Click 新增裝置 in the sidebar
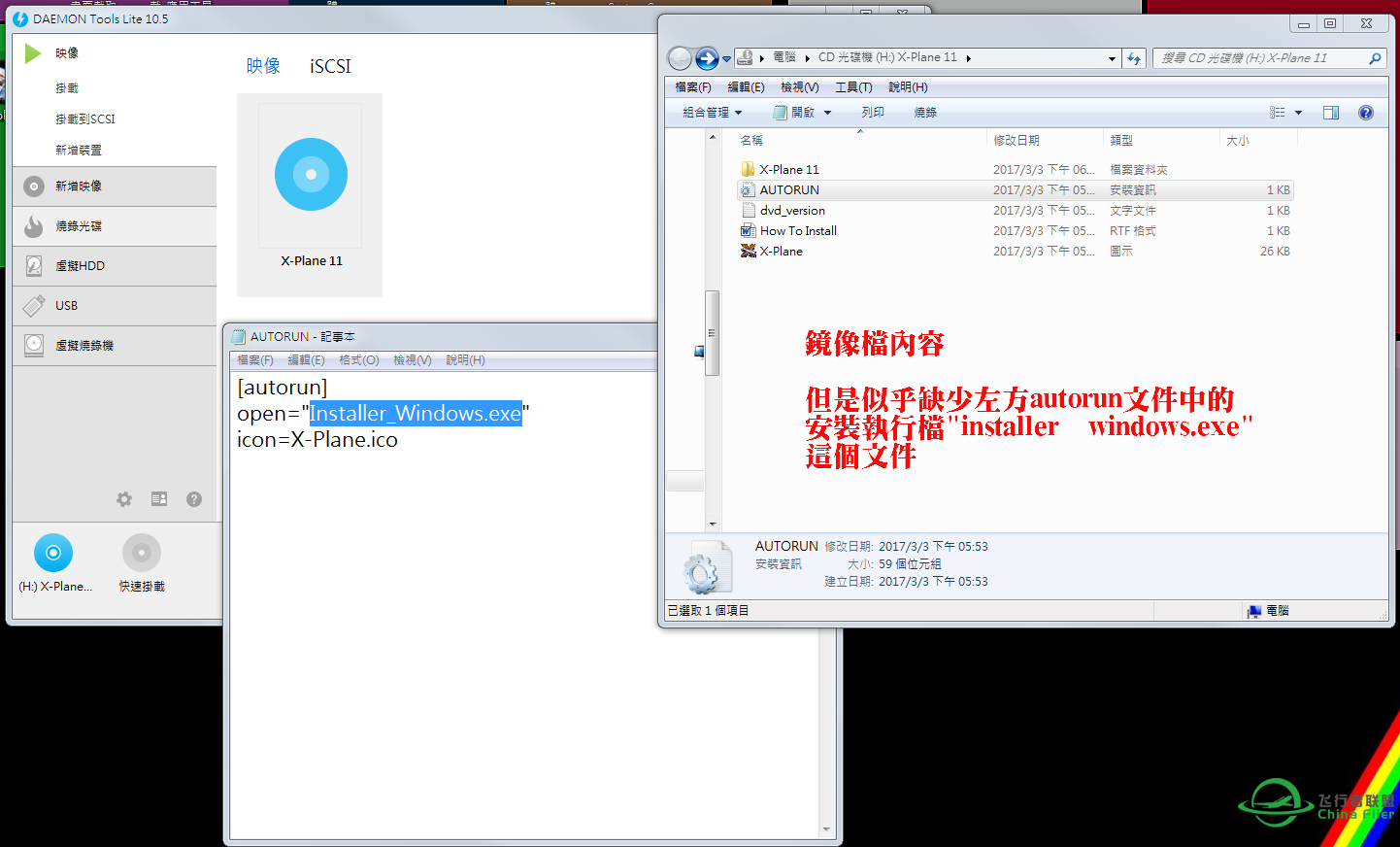Image resolution: width=1400 pixels, height=847 pixels. click(79, 151)
